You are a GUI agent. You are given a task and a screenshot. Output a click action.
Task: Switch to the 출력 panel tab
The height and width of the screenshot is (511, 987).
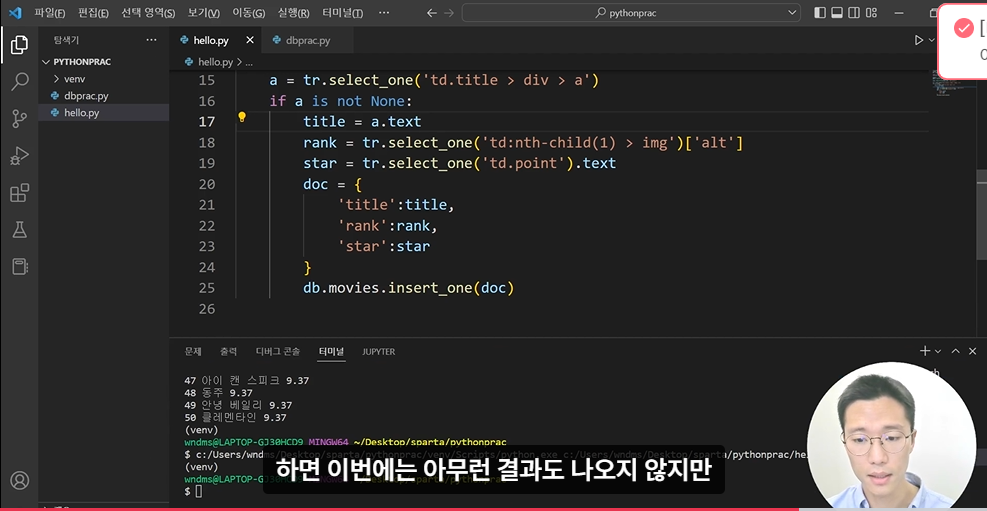point(228,351)
